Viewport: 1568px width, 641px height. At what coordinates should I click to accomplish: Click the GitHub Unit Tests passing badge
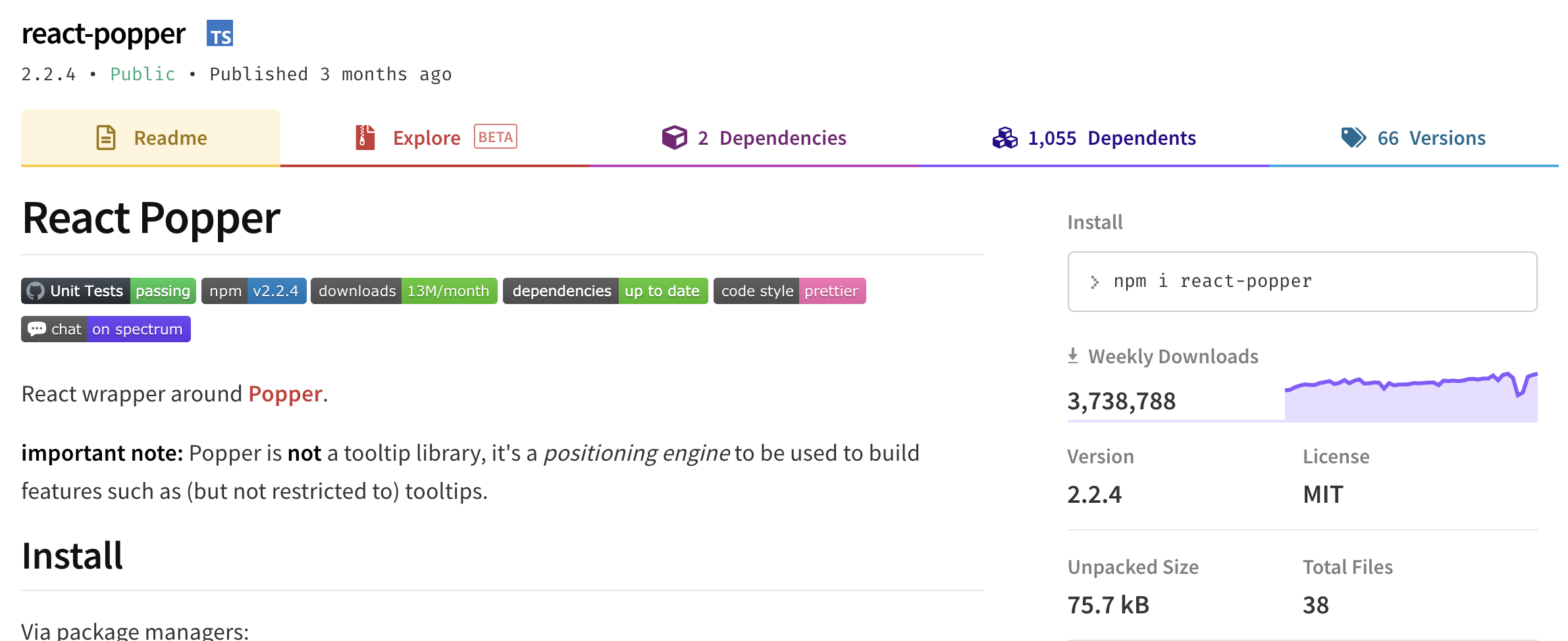(x=109, y=291)
